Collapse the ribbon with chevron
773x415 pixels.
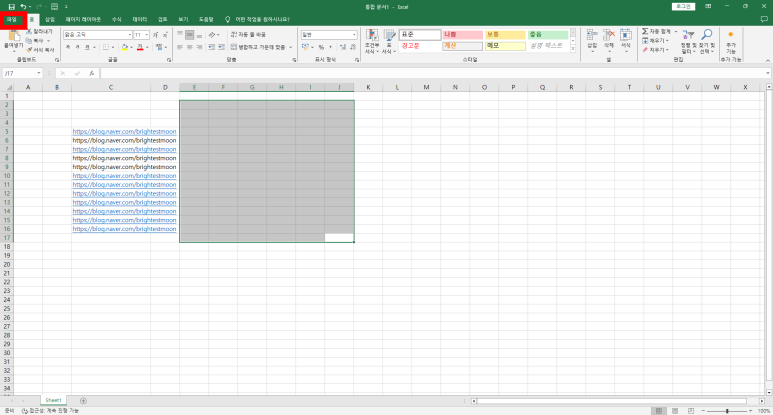[768, 60]
